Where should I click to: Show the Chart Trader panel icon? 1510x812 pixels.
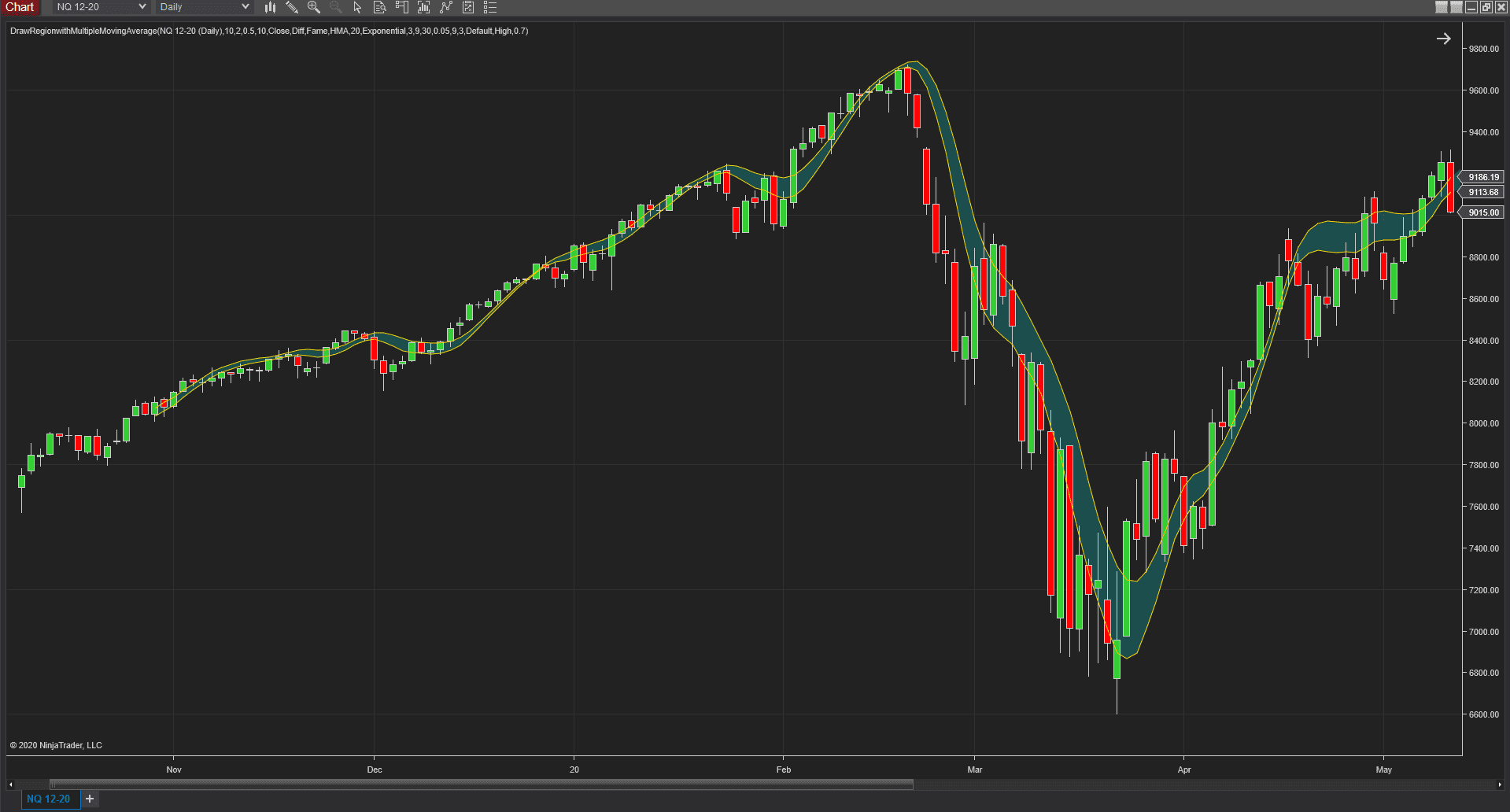pos(402,7)
